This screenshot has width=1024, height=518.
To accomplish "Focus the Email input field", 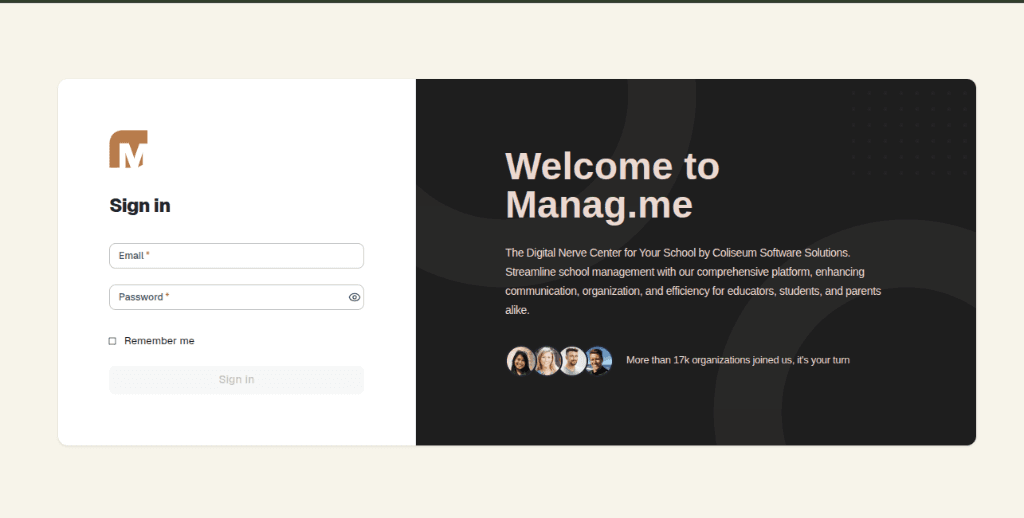I will (236, 255).
